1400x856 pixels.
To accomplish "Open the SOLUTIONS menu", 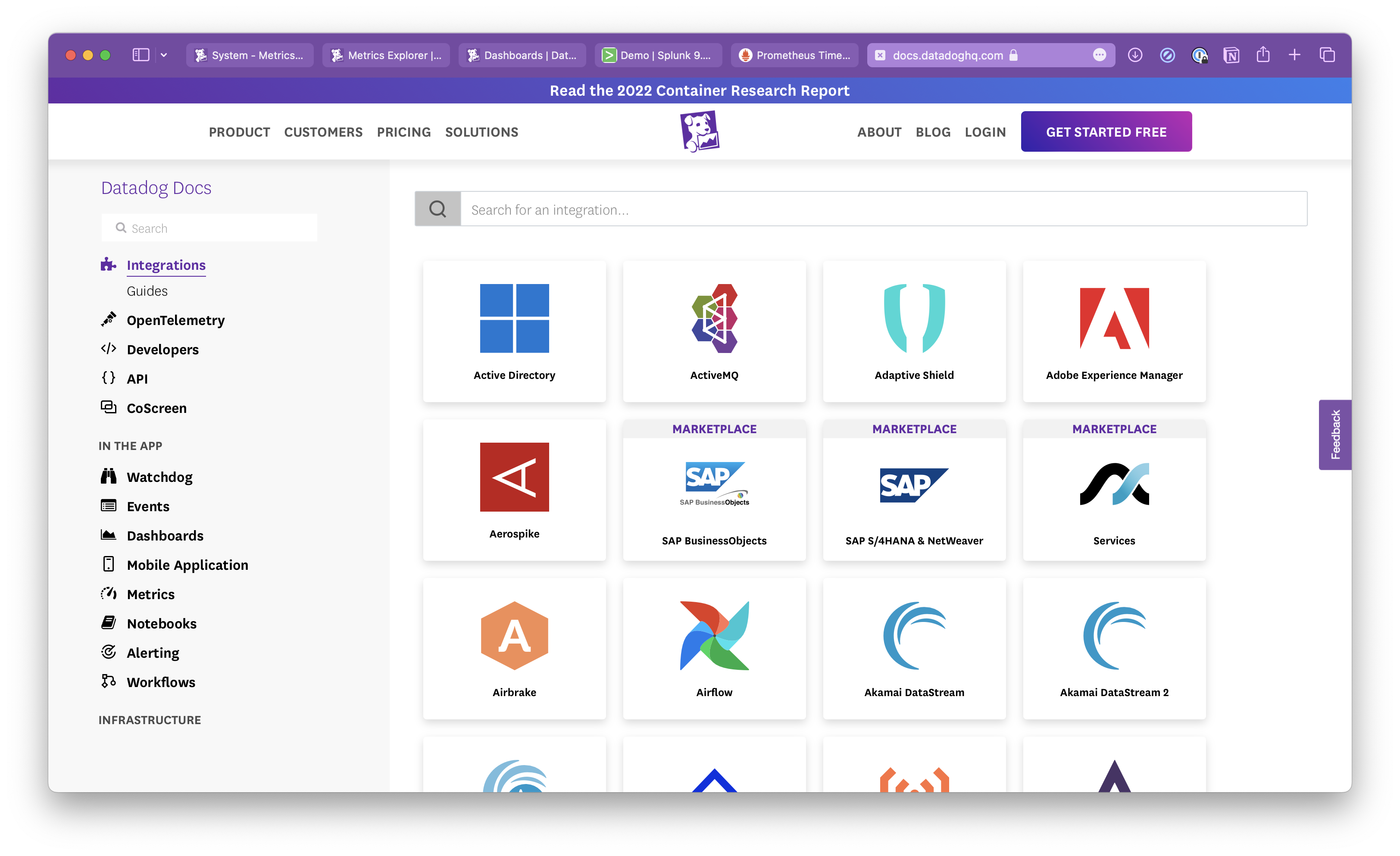I will pos(482,132).
